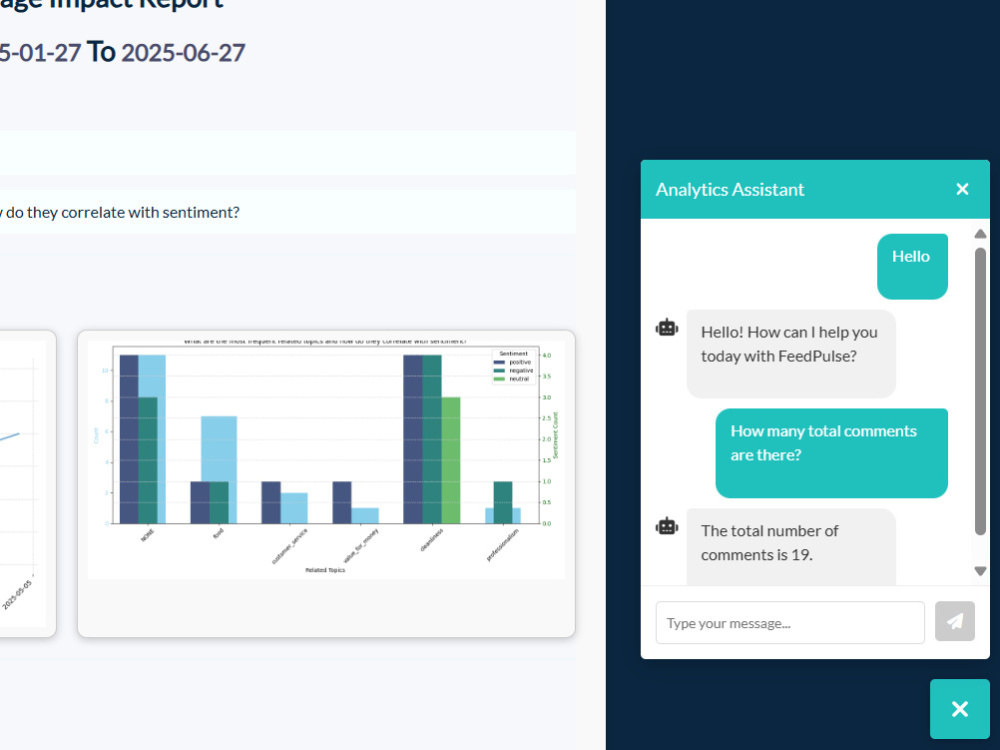1000x750 pixels.
Task: Click the 'Analytics Assistant' header title
Action: tap(730, 189)
